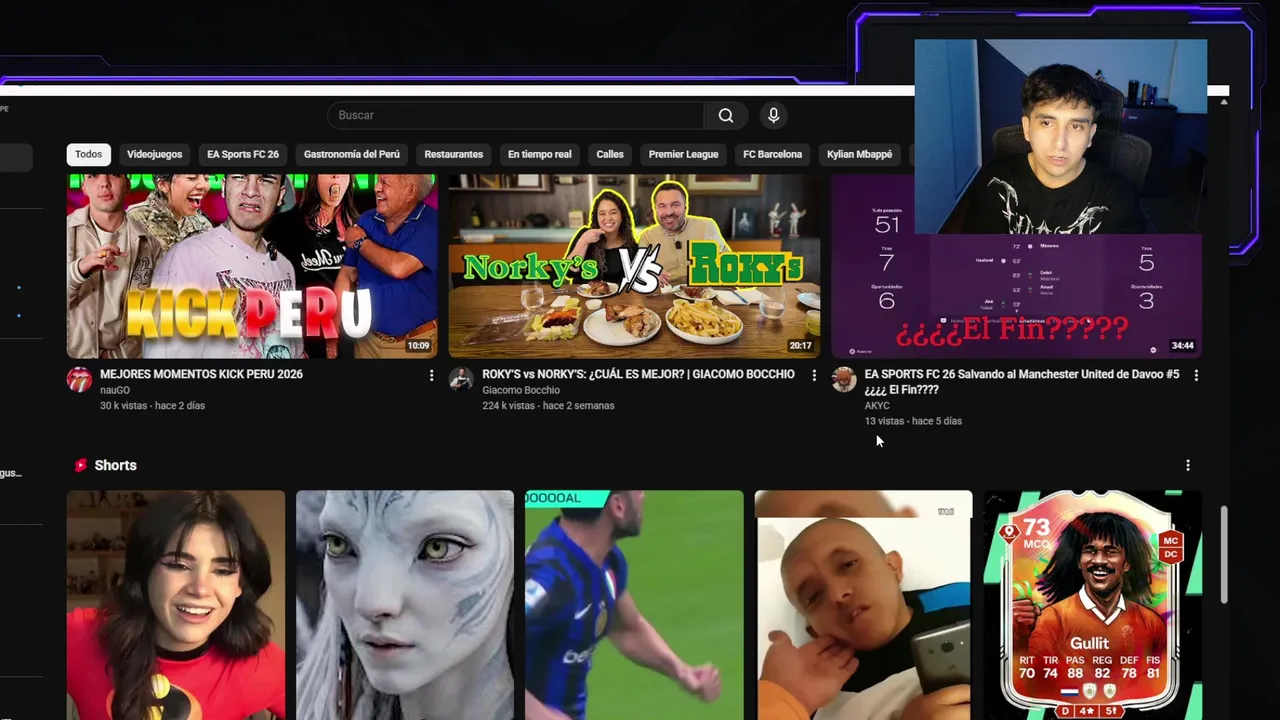Screen dimensions: 1280x720
Task: Open Shorts section options menu
Action: click(x=1188, y=465)
